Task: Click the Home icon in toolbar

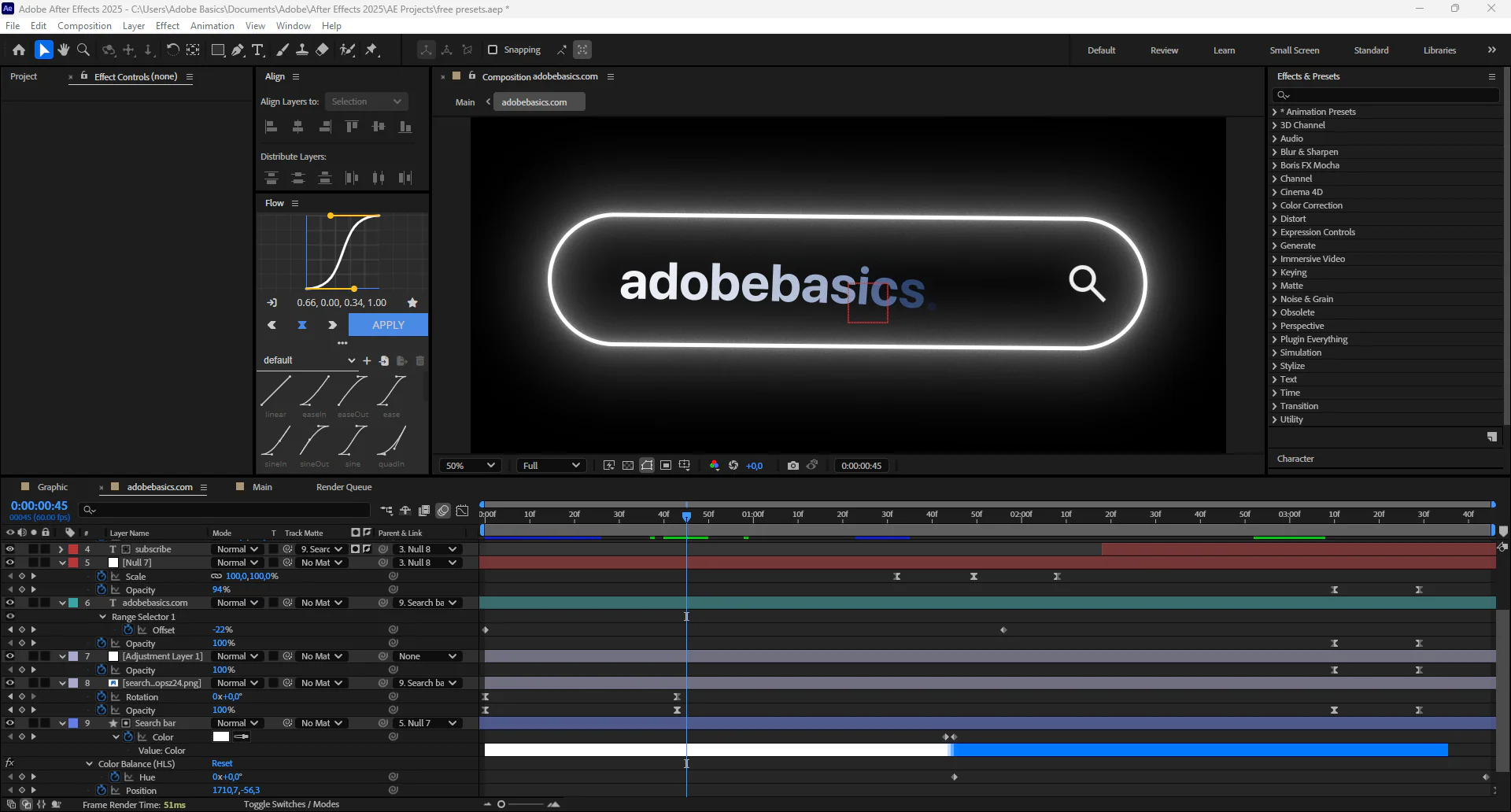Action: (19, 50)
